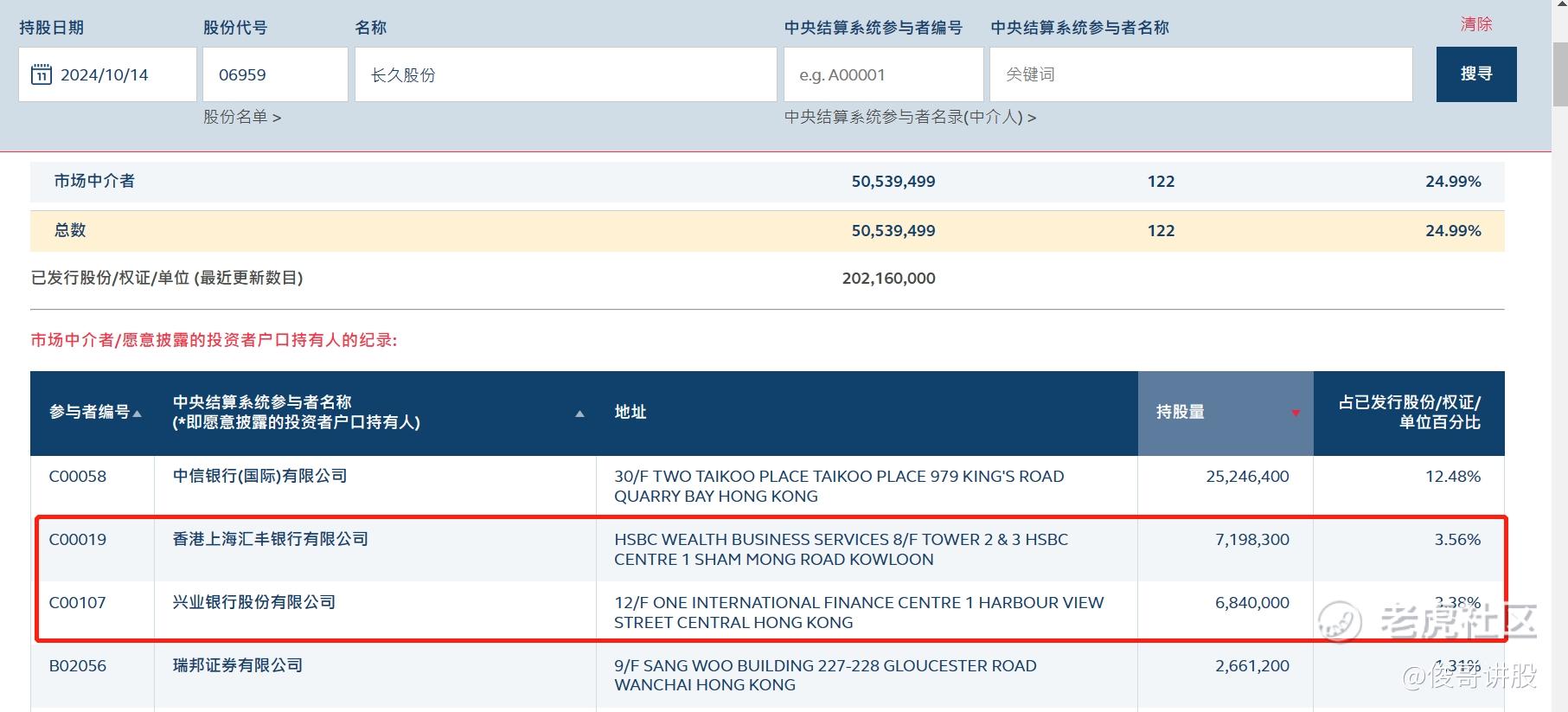Click the 地址 column header

click(630, 413)
